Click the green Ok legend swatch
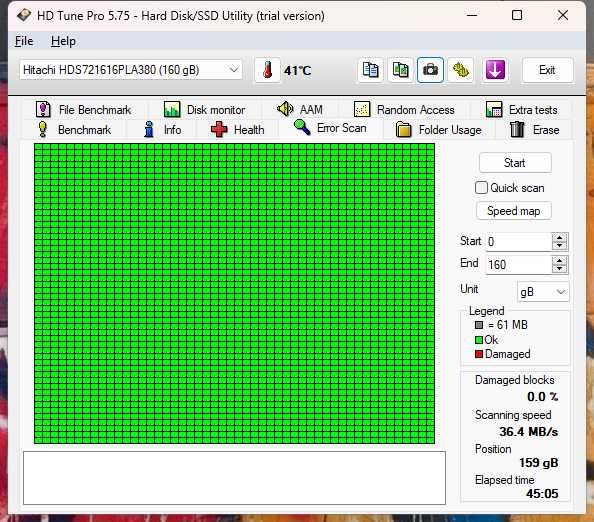 (x=479, y=340)
